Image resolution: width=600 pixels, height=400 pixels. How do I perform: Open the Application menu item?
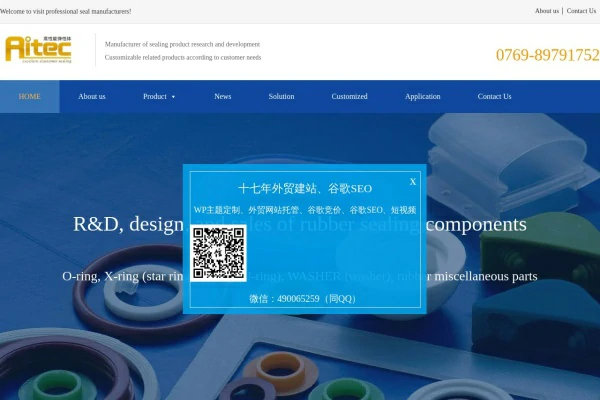[x=422, y=96]
